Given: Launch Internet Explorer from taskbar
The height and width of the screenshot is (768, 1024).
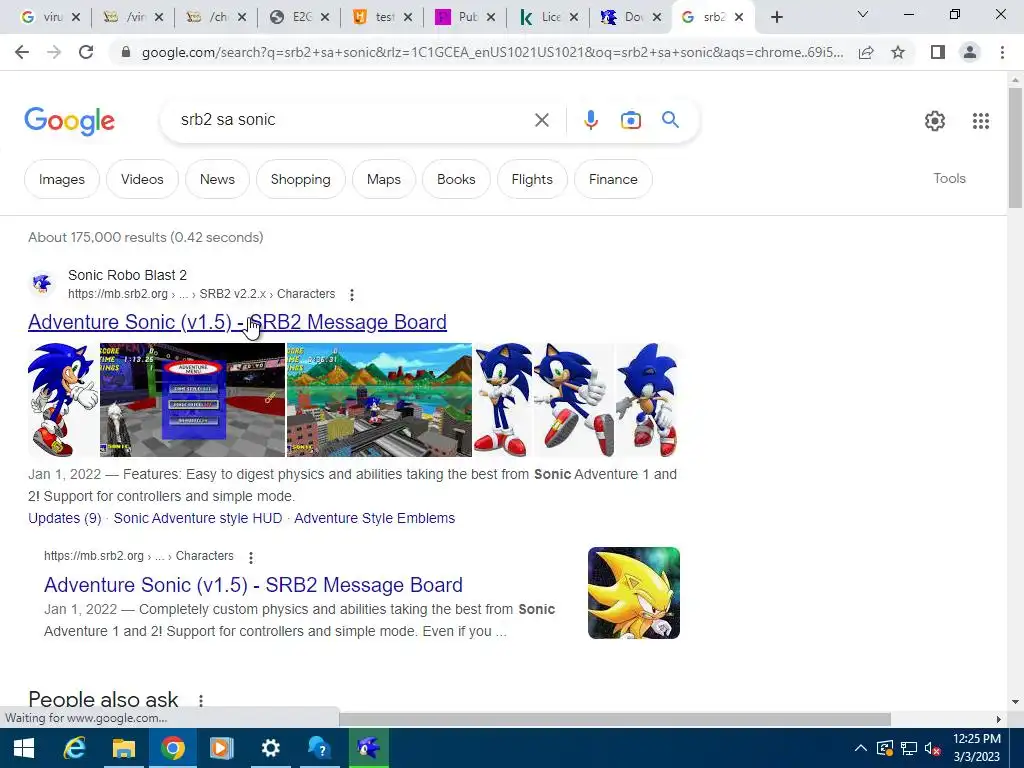Looking at the screenshot, I should click(74, 748).
